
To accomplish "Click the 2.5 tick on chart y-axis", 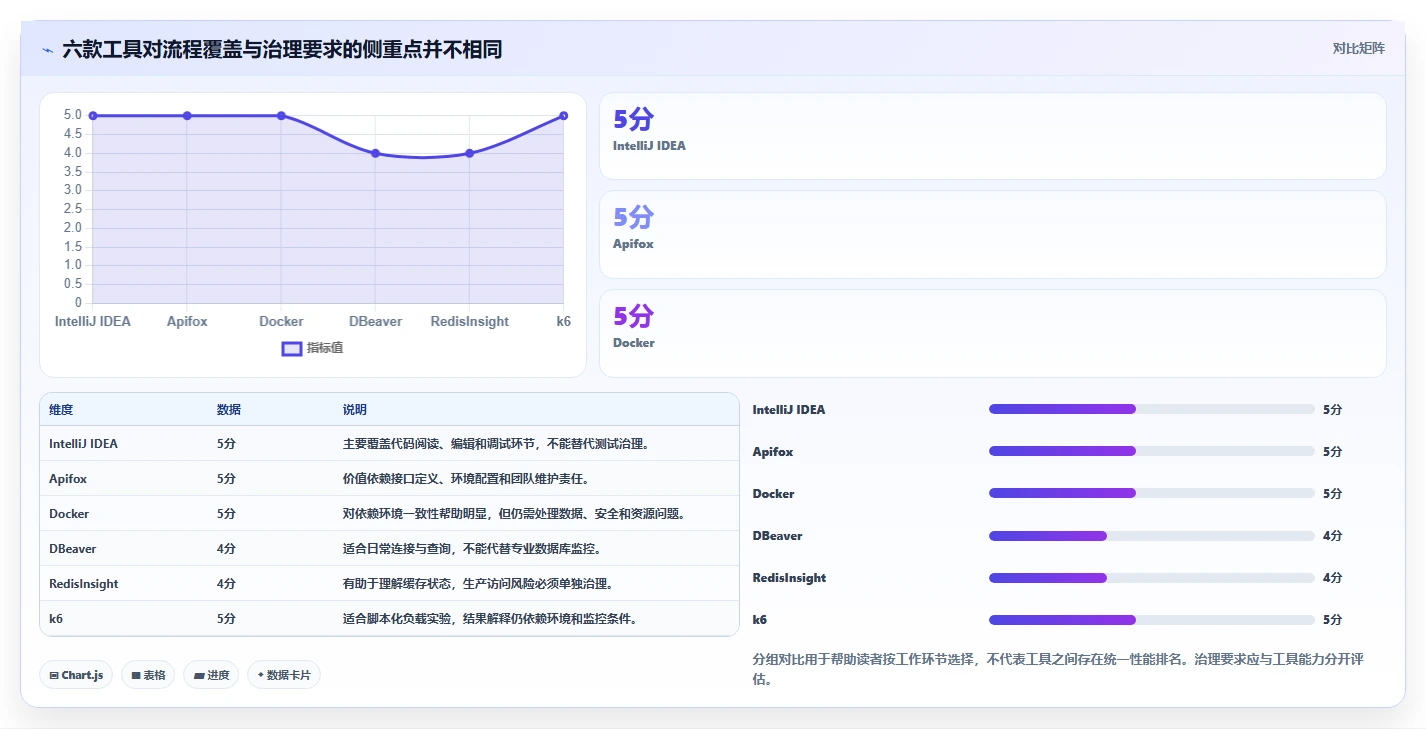I will coord(72,209).
